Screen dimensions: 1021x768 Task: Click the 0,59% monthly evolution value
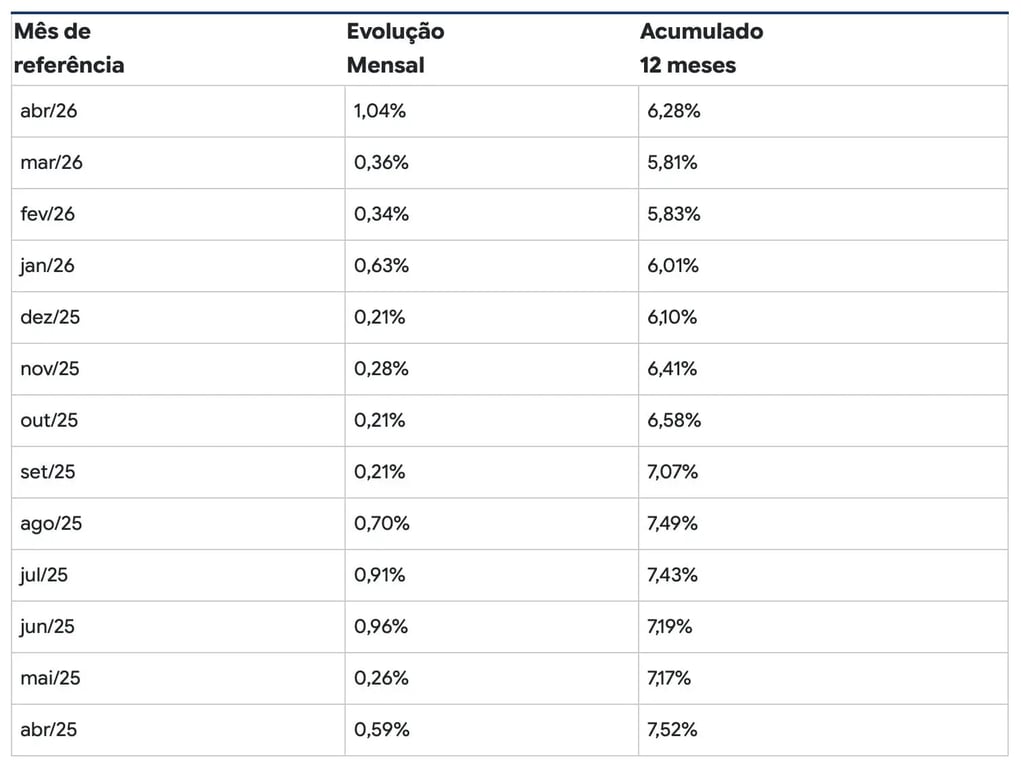click(382, 730)
